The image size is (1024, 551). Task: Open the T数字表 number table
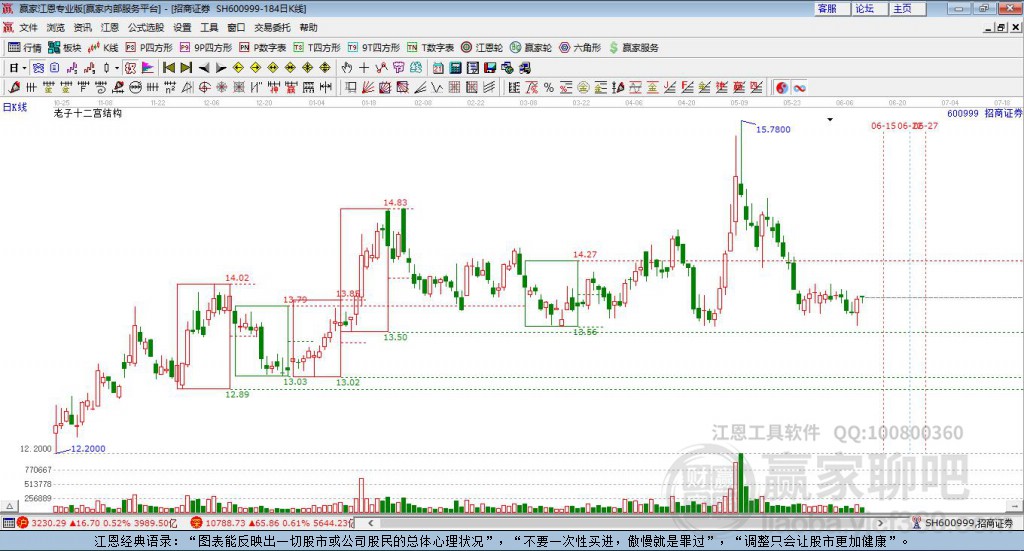pyautogui.click(x=430, y=48)
